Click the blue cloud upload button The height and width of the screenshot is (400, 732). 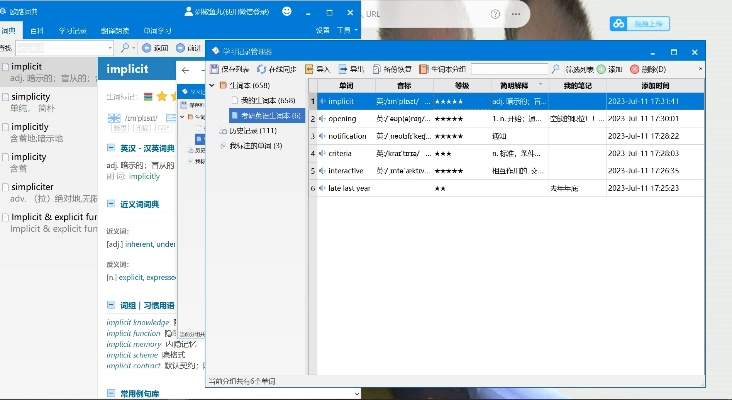click(x=640, y=23)
